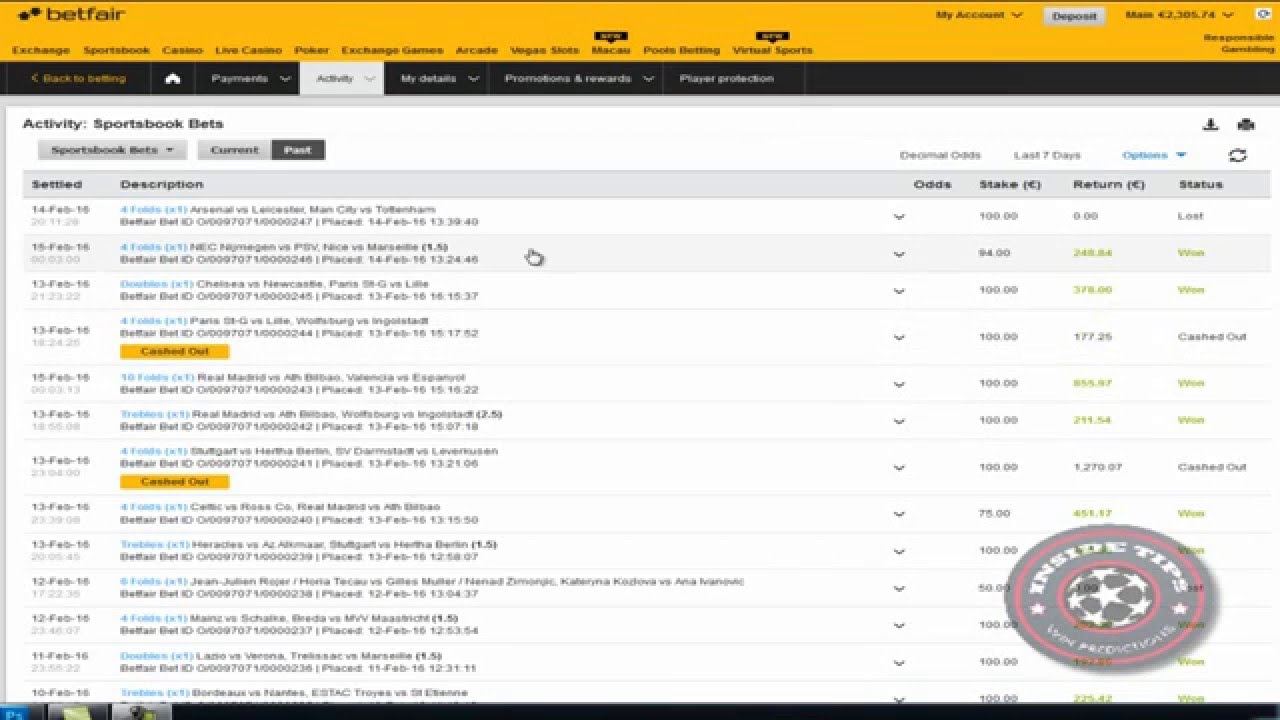Open the Sportsbook Bets dropdown
1280x720 pixels.
point(112,150)
